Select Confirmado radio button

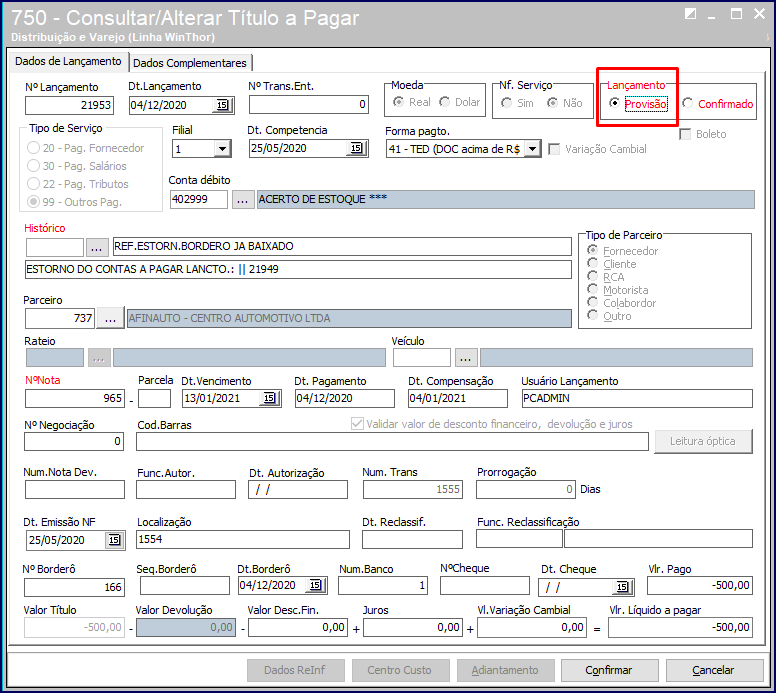[687, 103]
